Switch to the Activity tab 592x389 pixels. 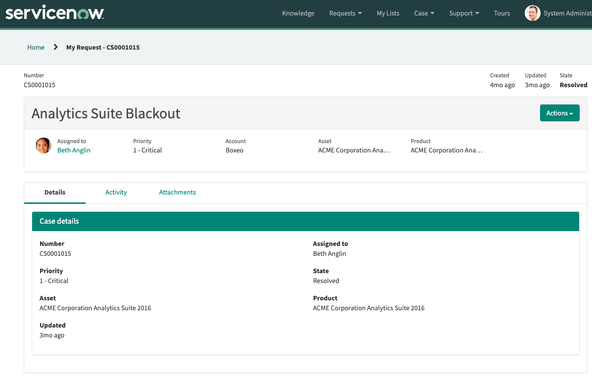(116, 192)
